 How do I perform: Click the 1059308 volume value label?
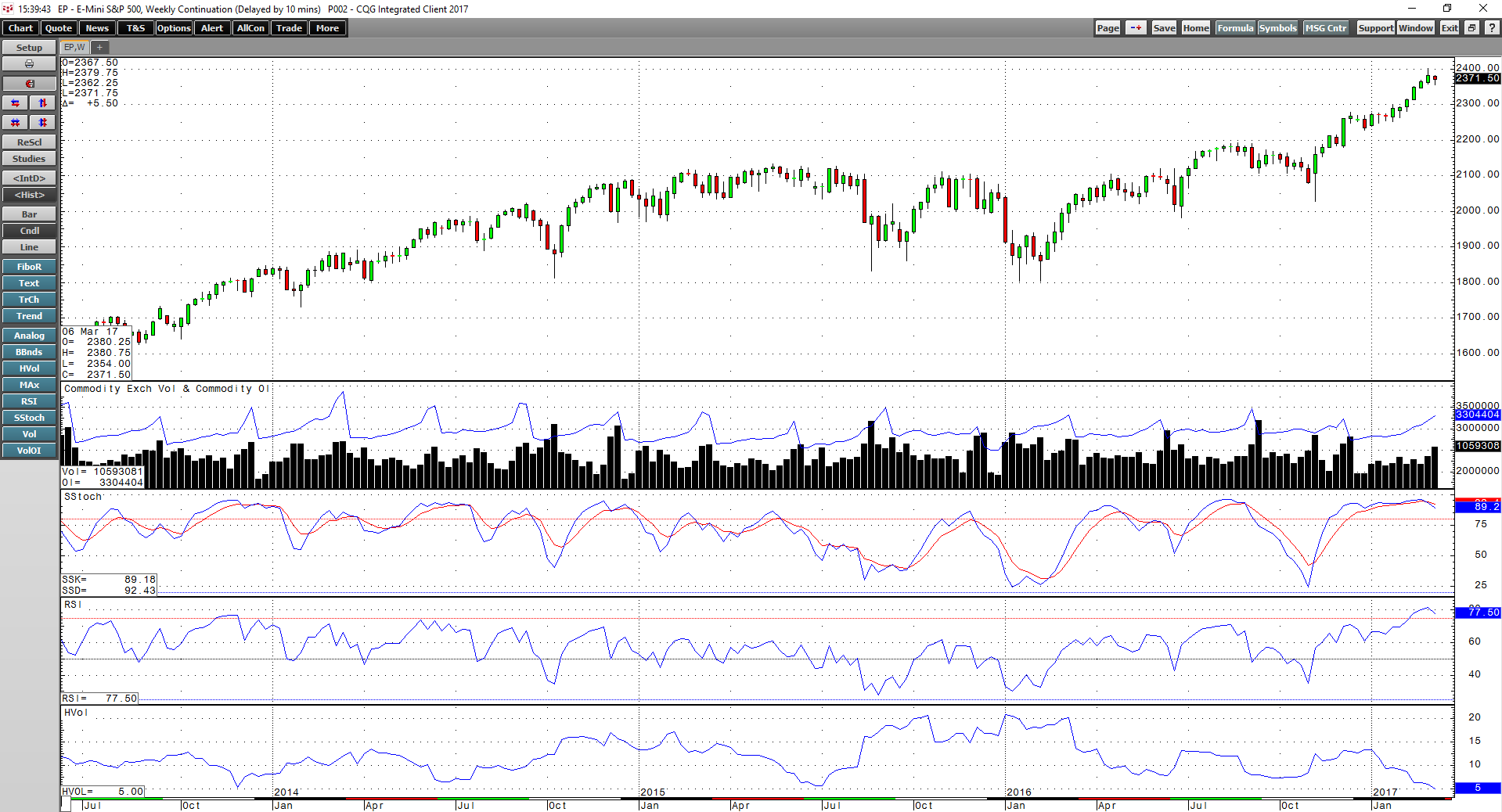(1478, 446)
